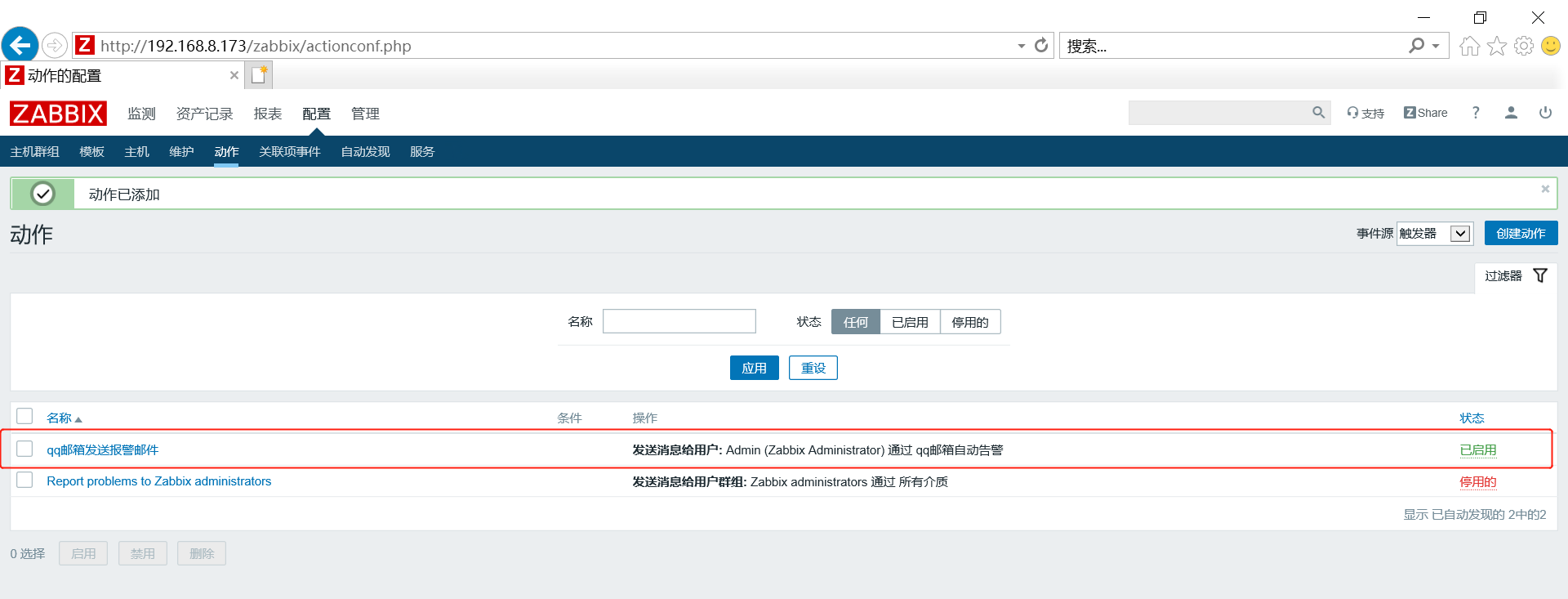Go to 服务 submenu
The width and height of the screenshot is (1568, 599).
(422, 152)
